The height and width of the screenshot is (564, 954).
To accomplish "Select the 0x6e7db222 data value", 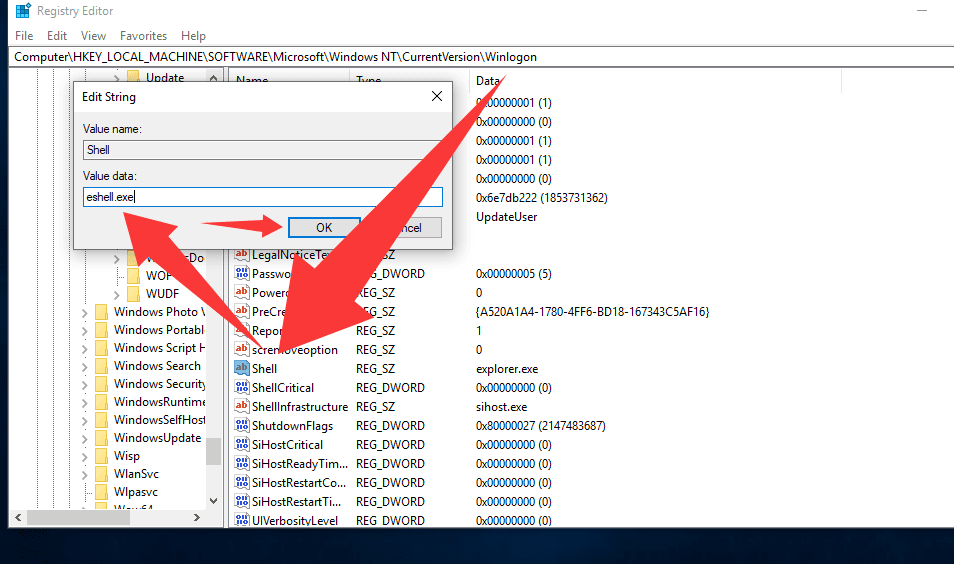I will [541, 198].
